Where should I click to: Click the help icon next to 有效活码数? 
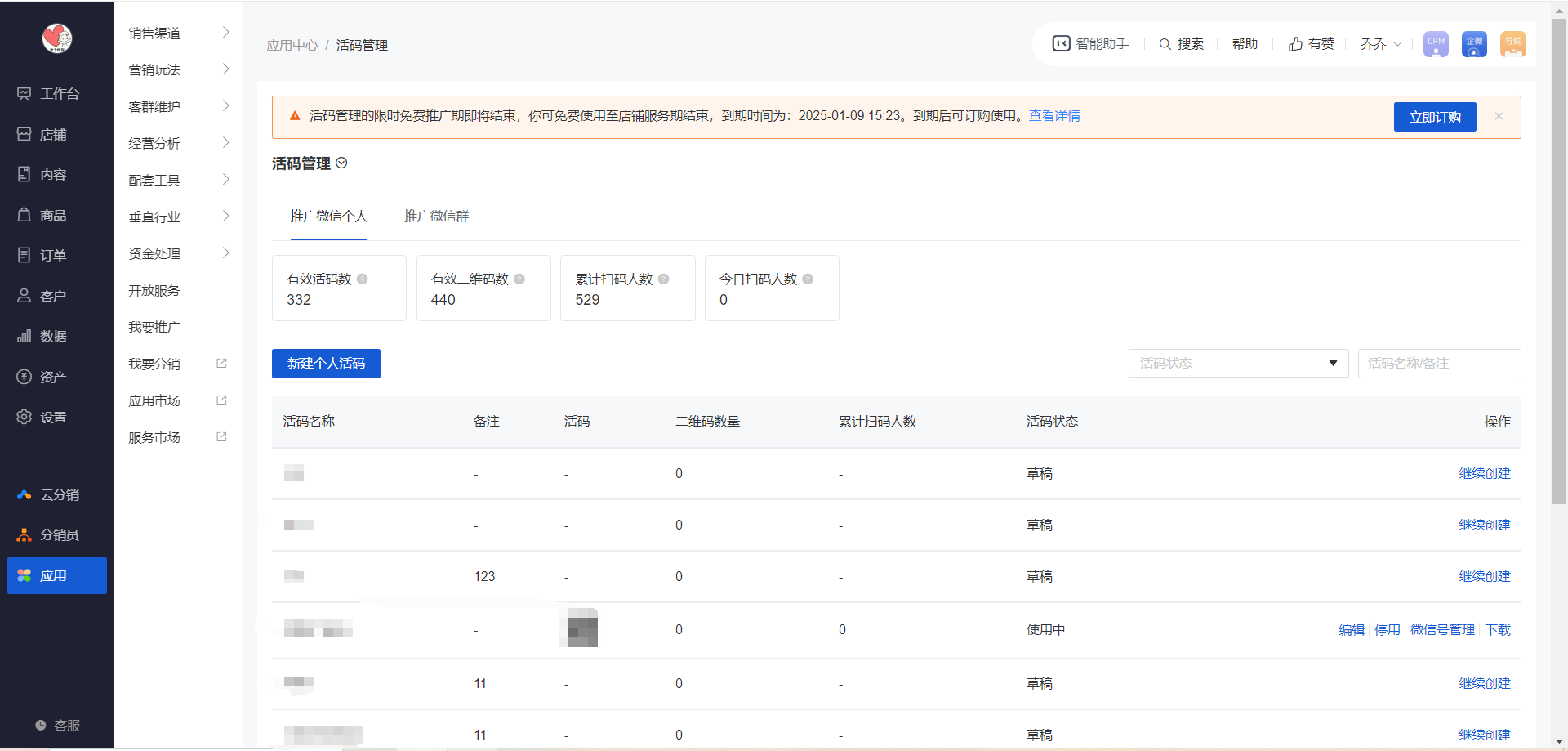click(x=362, y=279)
